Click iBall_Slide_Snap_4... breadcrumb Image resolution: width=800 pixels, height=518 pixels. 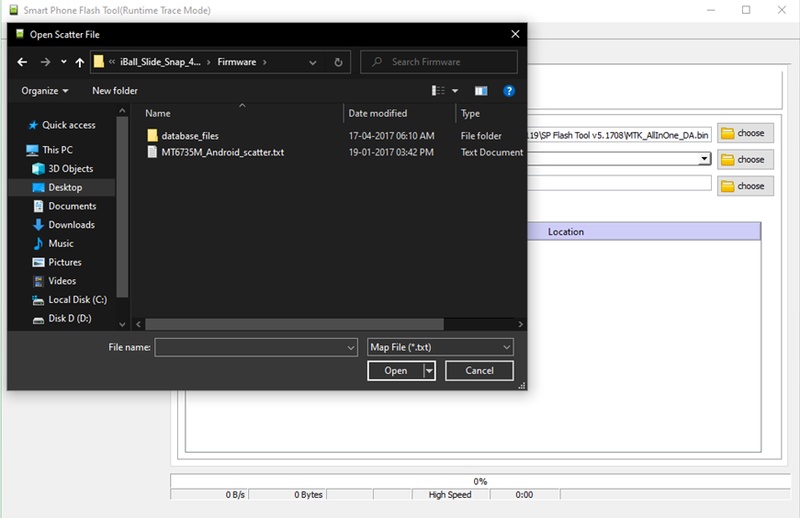(160, 62)
